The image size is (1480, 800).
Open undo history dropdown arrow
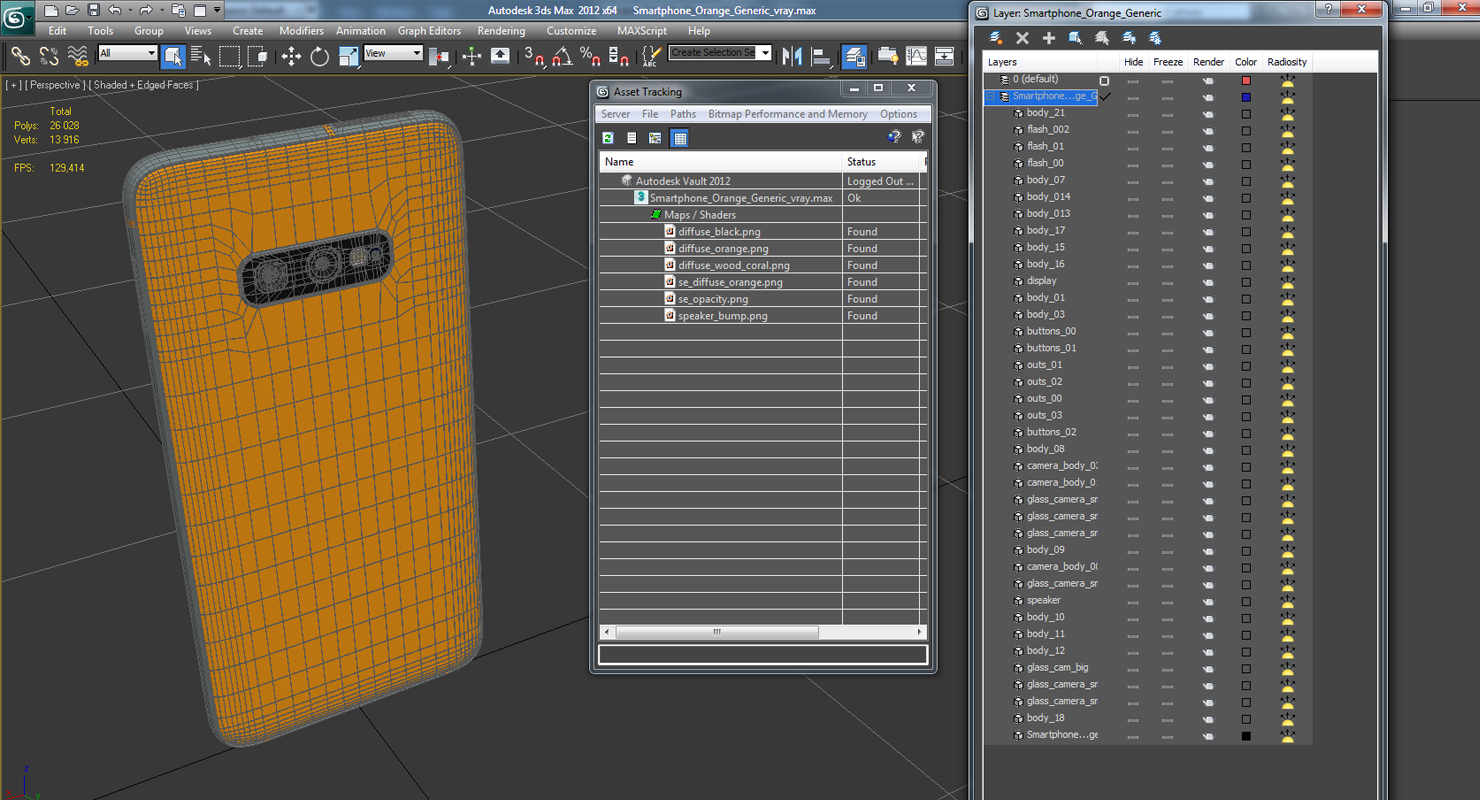(x=130, y=10)
